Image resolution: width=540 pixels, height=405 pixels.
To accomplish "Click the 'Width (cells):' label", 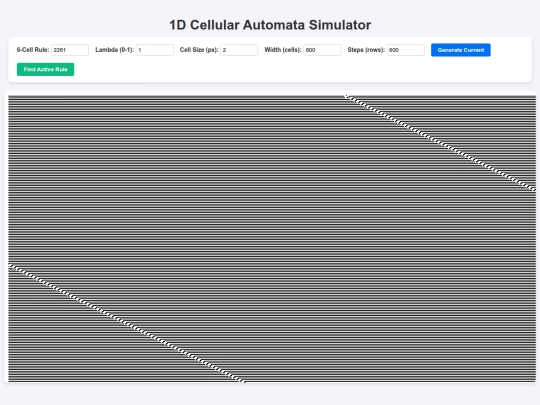I will 283,50.
